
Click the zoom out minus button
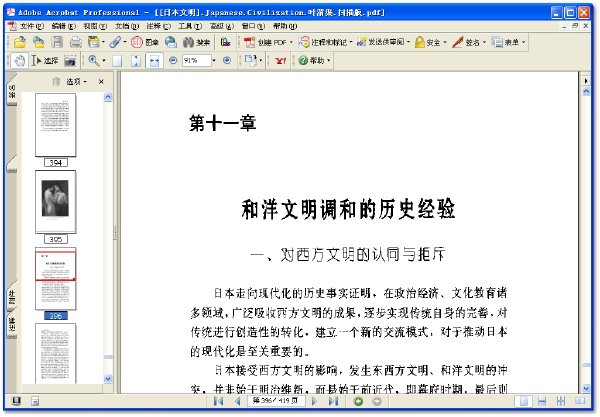pyautogui.click(x=173, y=60)
